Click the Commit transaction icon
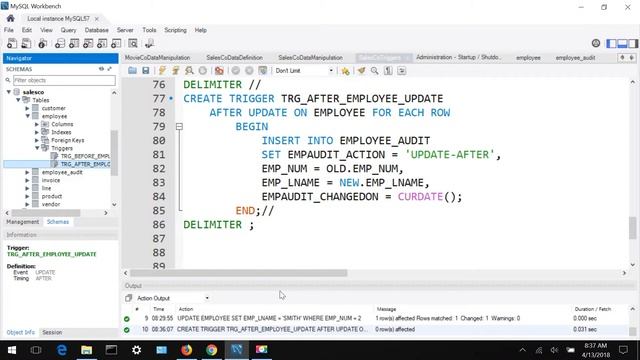The width and height of the screenshot is (640, 360). click(236, 71)
